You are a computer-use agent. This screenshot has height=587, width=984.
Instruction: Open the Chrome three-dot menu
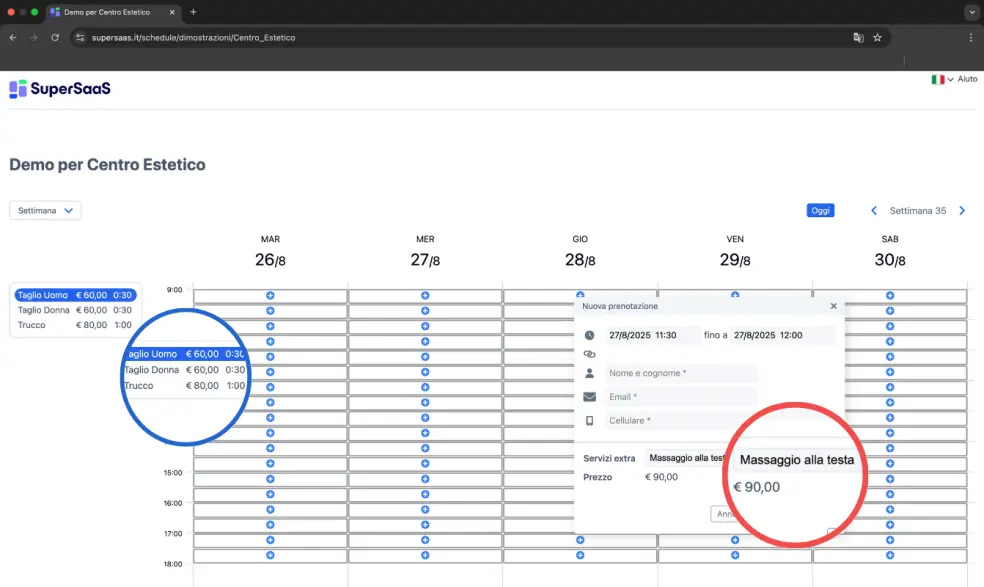point(971,38)
